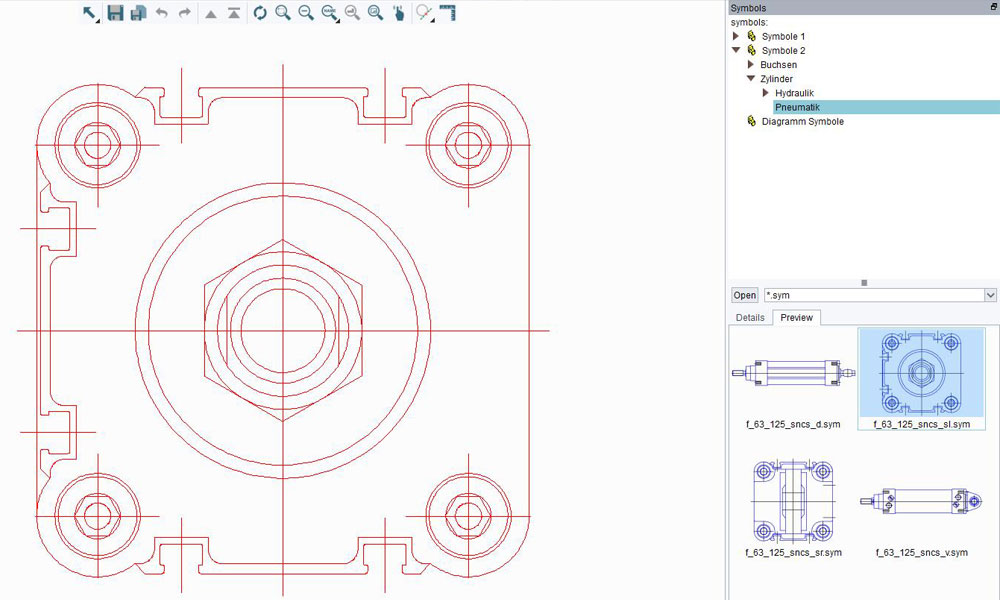Select the pan hand tool
The height and width of the screenshot is (600, 1000).
[398, 13]
